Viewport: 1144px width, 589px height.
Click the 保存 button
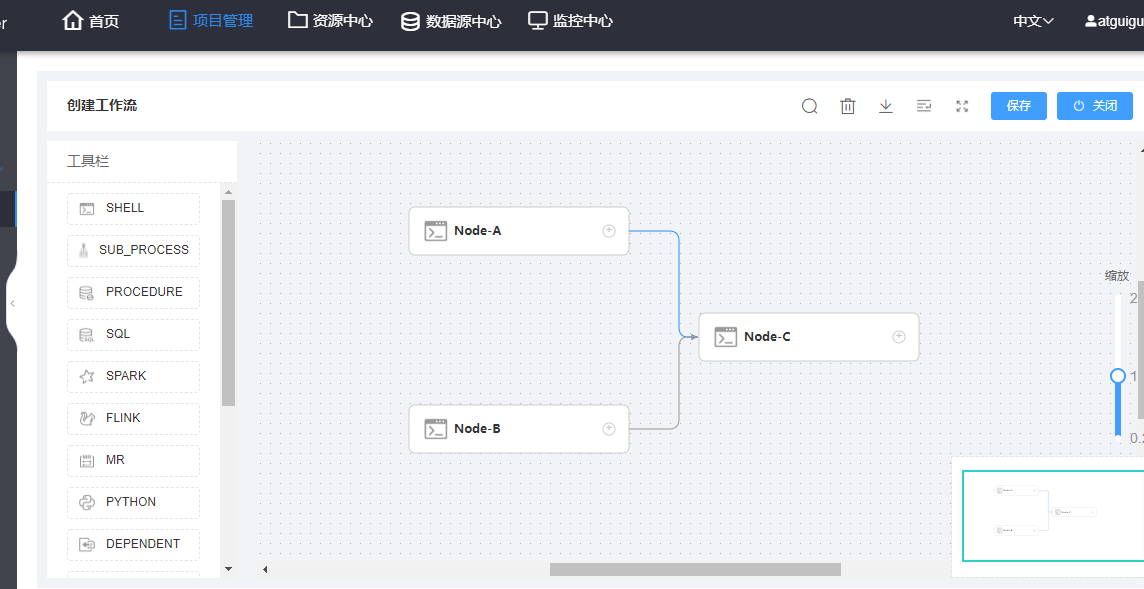[1018, 106]
